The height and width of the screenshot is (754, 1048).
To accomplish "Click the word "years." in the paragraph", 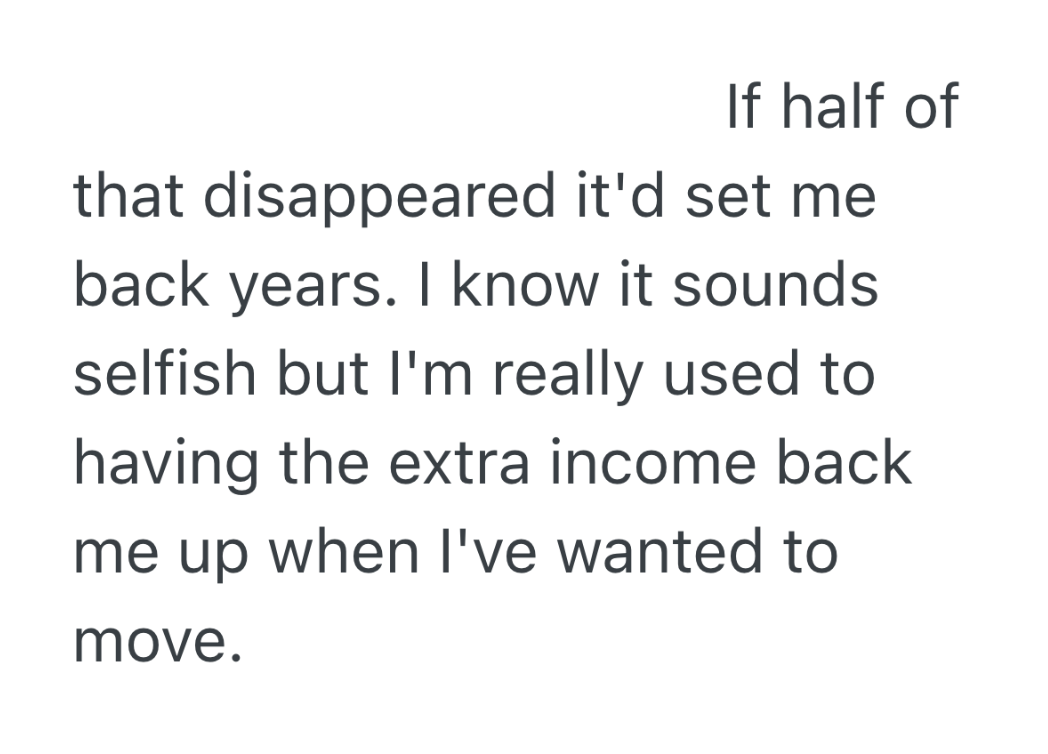I will click(320, 287).
